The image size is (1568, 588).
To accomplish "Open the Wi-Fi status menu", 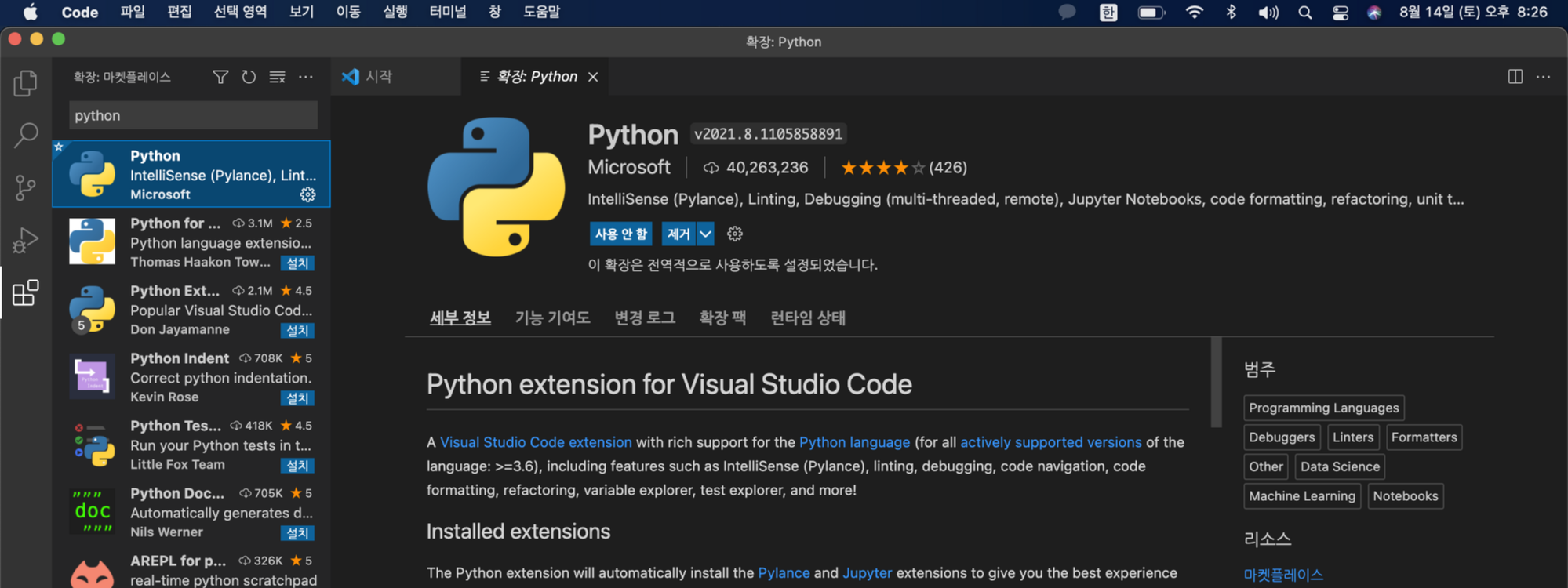I will click(1194, 12).
